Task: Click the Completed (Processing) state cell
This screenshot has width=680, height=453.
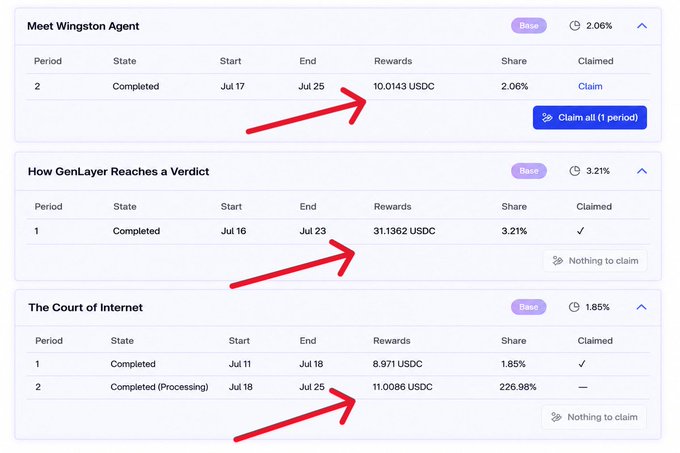Action: tap(159, 387)
